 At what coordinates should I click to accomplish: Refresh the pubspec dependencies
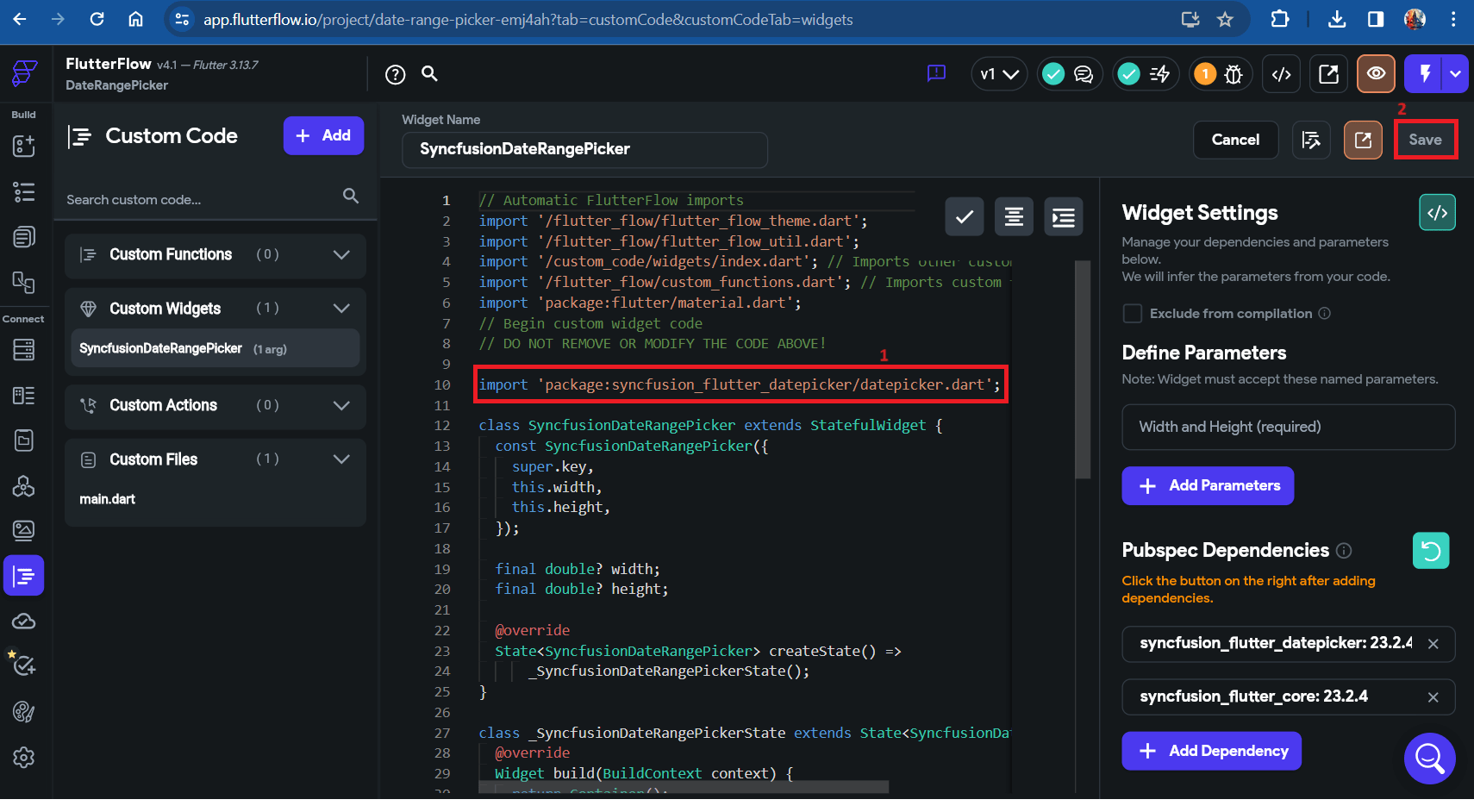pos(1431,550)
